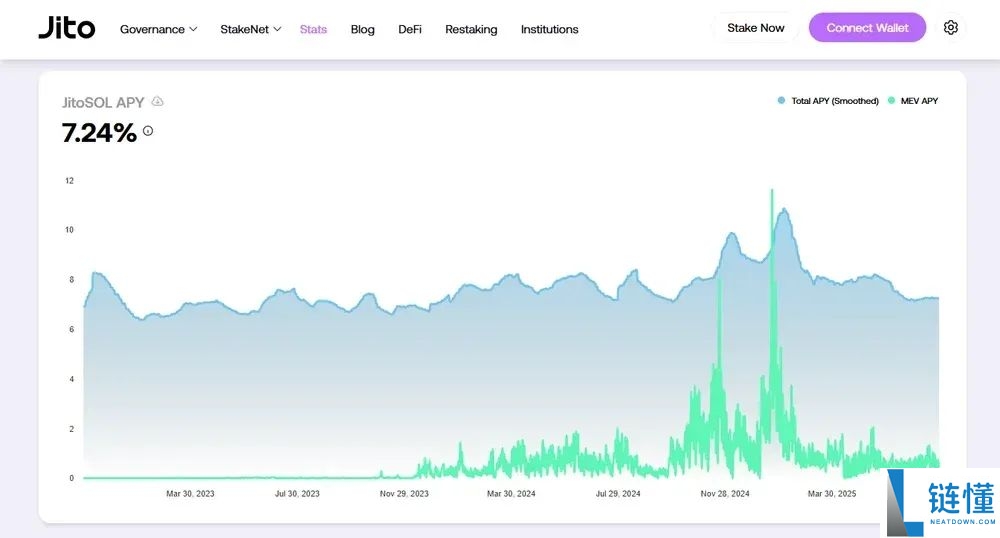Expand the Governance dropdown menu
Image resolution: width=1000 pixels, height=538 pixels.
click(x=158, y=29)
